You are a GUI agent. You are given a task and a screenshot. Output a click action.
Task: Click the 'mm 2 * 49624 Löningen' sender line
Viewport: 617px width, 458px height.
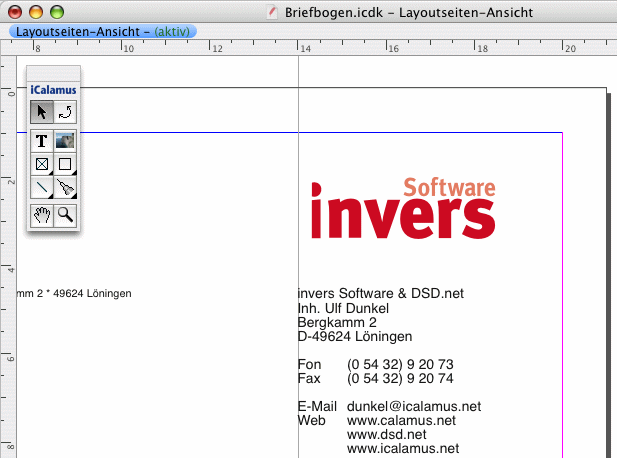click(74, 294)
